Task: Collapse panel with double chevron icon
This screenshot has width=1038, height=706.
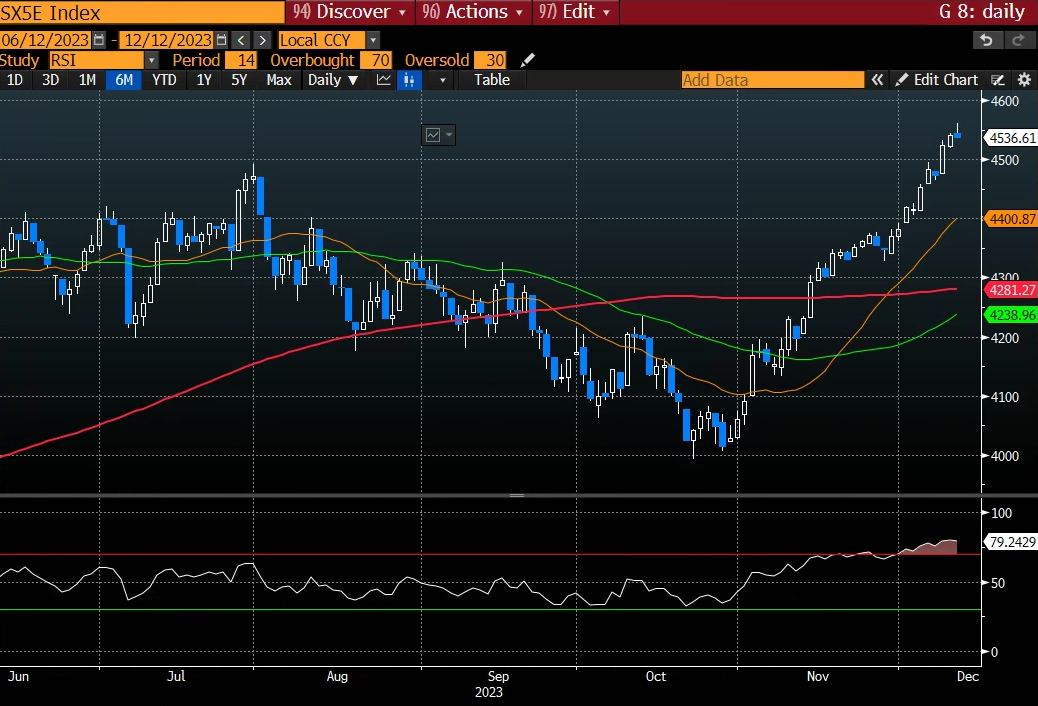Action: 877,80
